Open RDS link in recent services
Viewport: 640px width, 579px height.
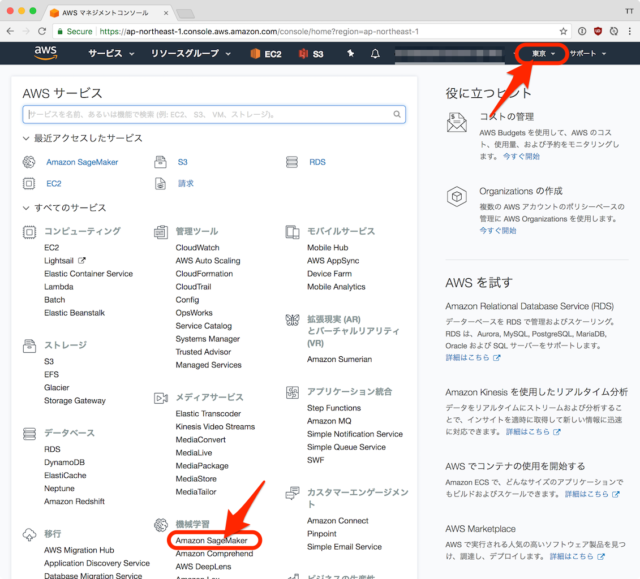pyautogui.click(x=317, y=162)
